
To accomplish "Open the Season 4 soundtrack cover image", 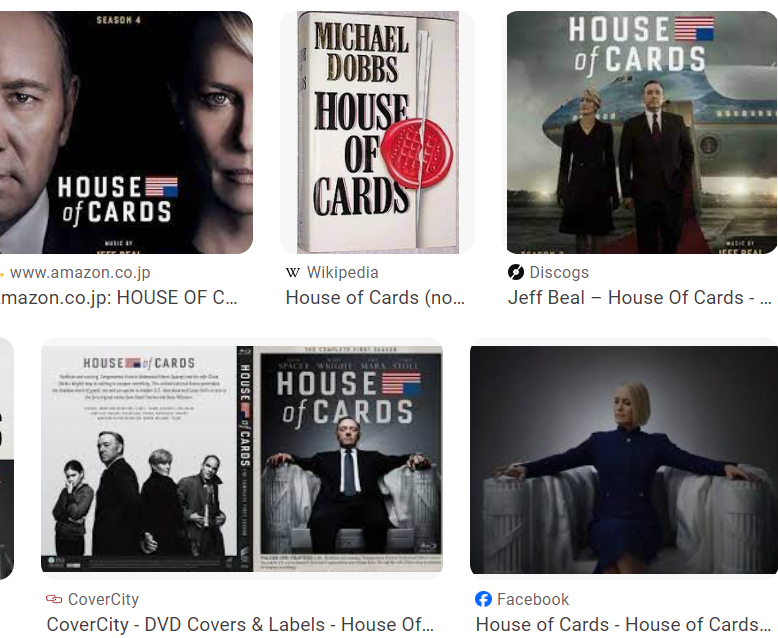I will [x=126, y=132].
